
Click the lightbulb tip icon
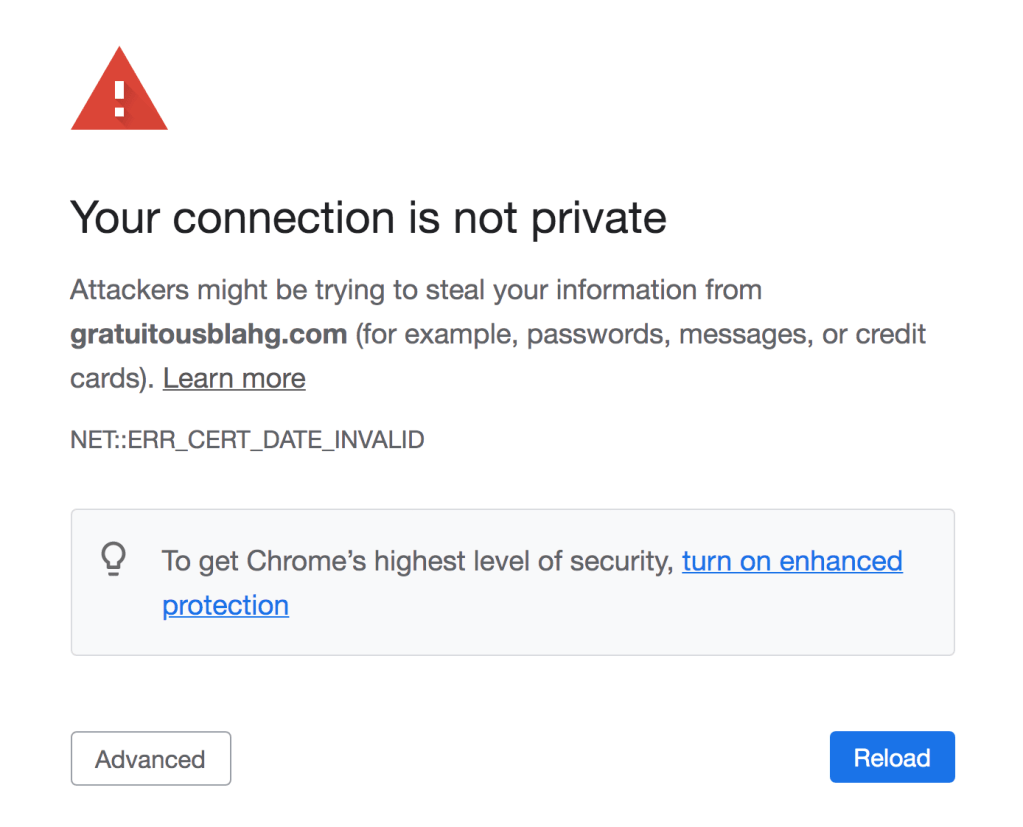click(x=114, y=560)
